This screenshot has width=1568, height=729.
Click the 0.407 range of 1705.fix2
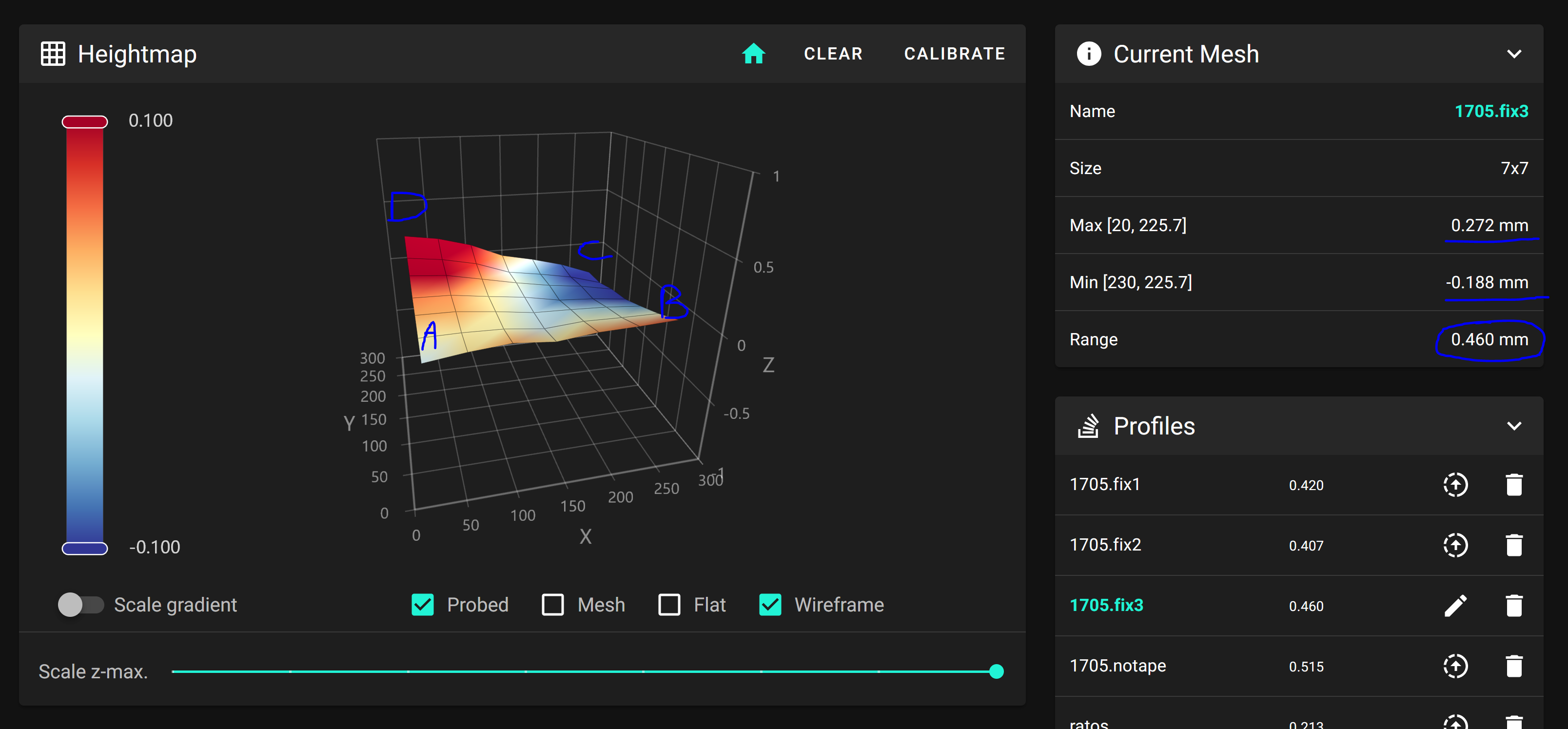tap(1306, 546)
